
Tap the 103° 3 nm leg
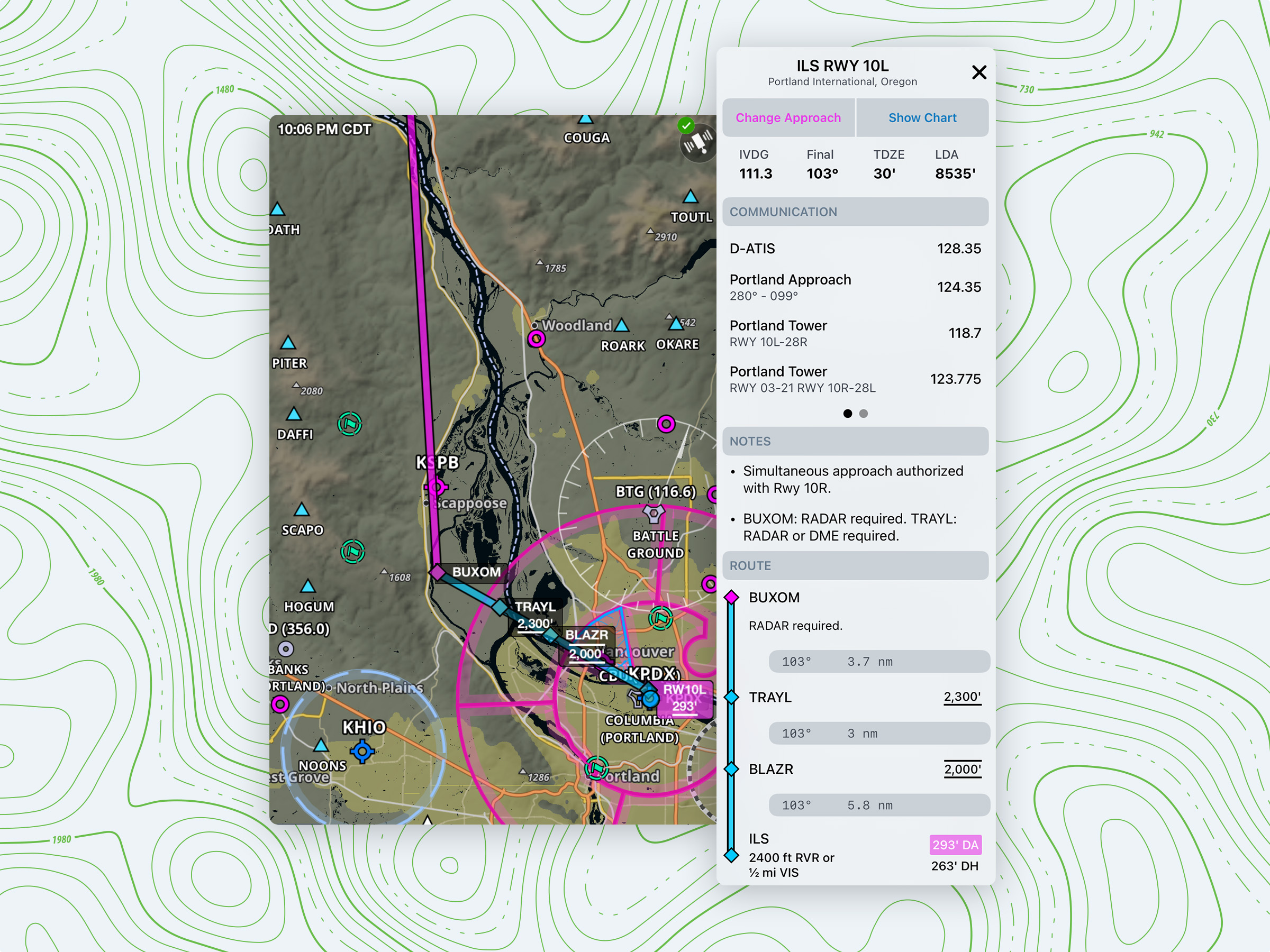879,734
